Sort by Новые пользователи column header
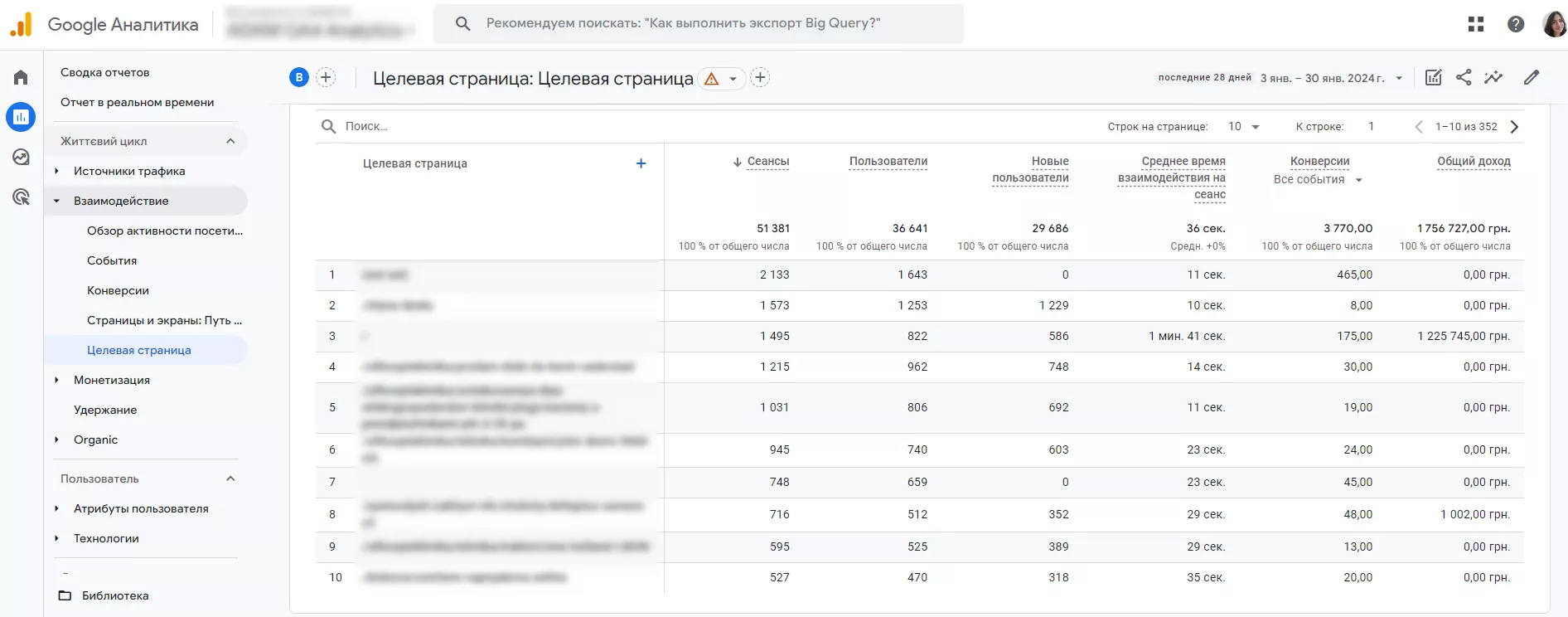 tap(1030, 170)
